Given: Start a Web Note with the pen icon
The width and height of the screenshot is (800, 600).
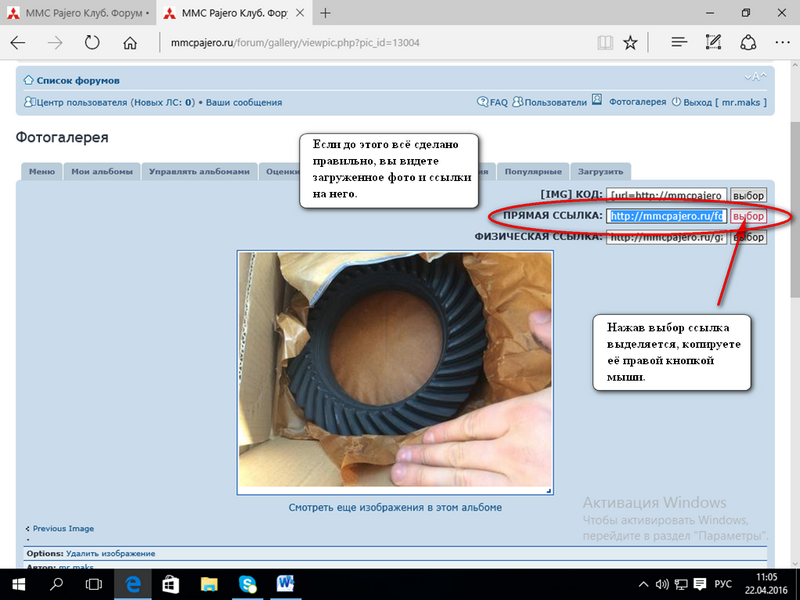Looking at the screenshot, I should coord(713,43).
